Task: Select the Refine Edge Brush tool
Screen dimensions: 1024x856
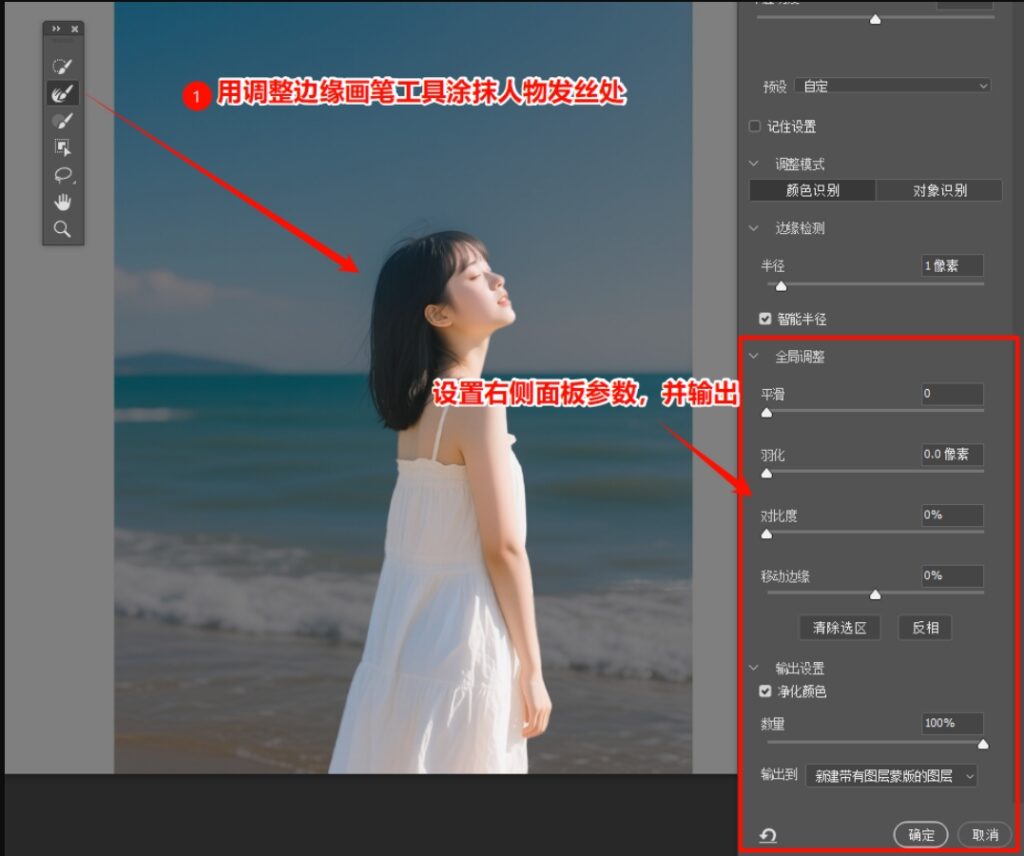Action: click(63, 93)
